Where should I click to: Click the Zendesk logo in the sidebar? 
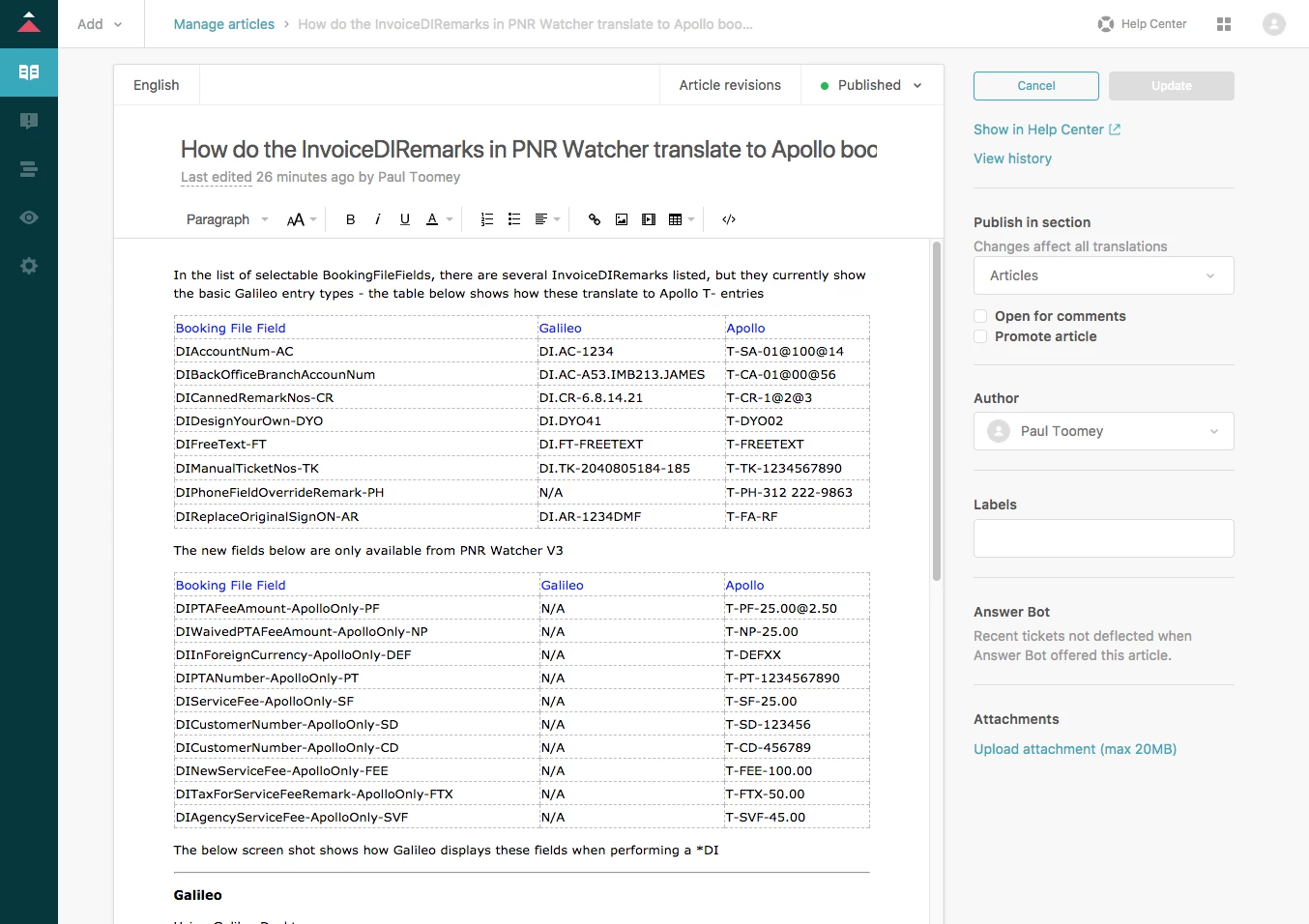pos(29,23)
